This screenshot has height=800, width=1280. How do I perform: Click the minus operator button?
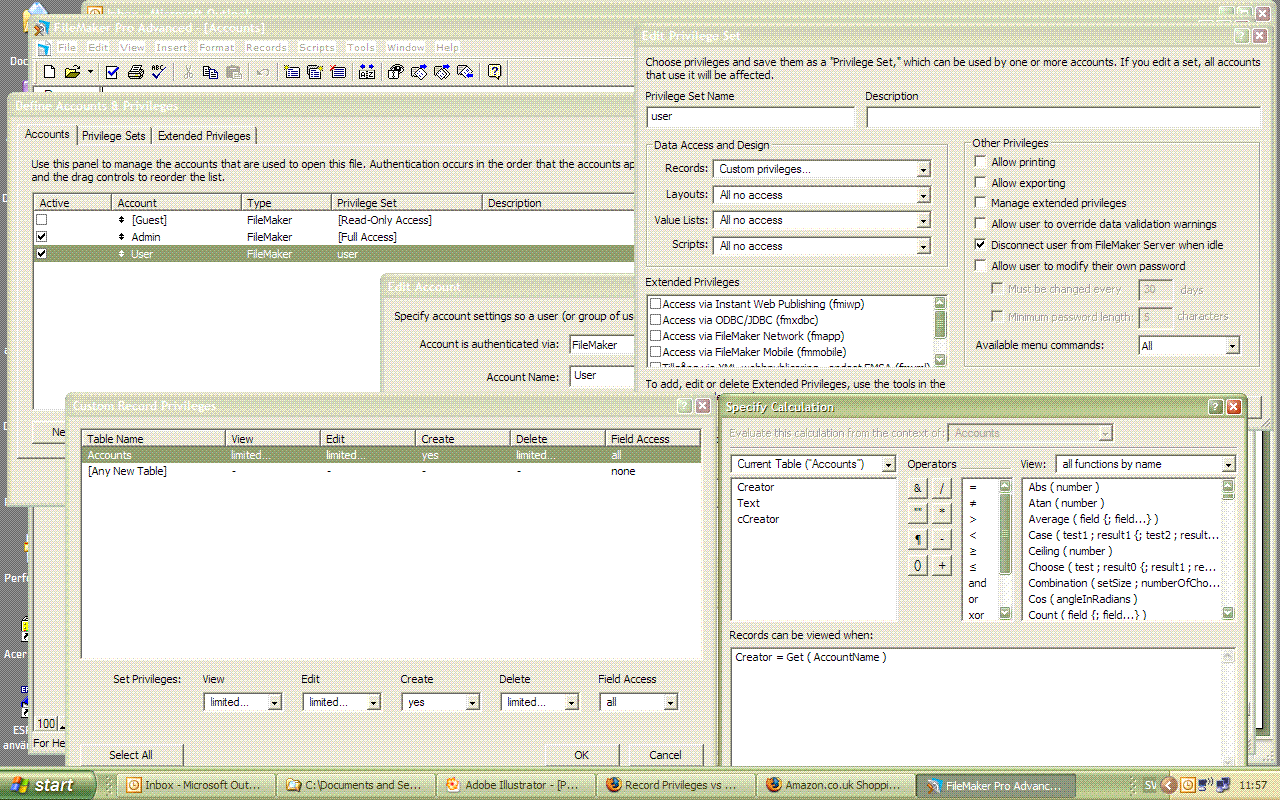[942, 540]
